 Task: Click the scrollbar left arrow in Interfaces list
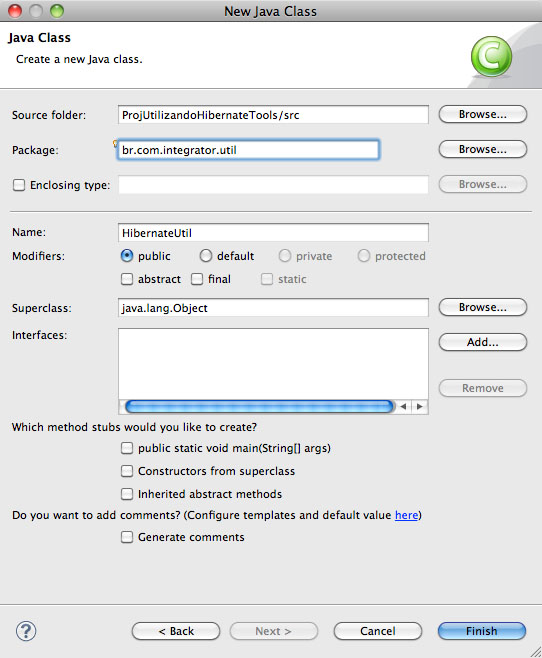pyautogui.click(x=403, y=406)
